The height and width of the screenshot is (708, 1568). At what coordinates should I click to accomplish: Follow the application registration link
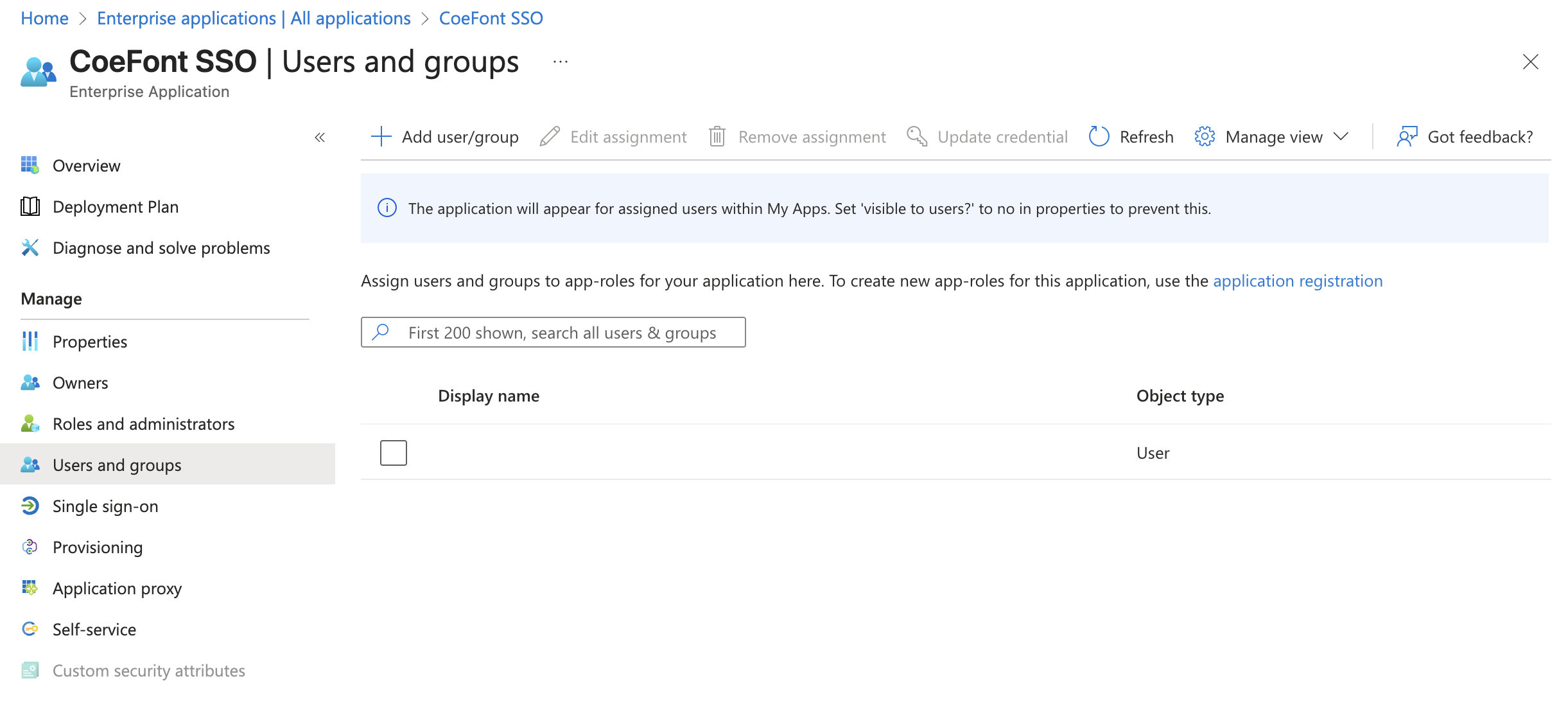[x=1298, y=281]
